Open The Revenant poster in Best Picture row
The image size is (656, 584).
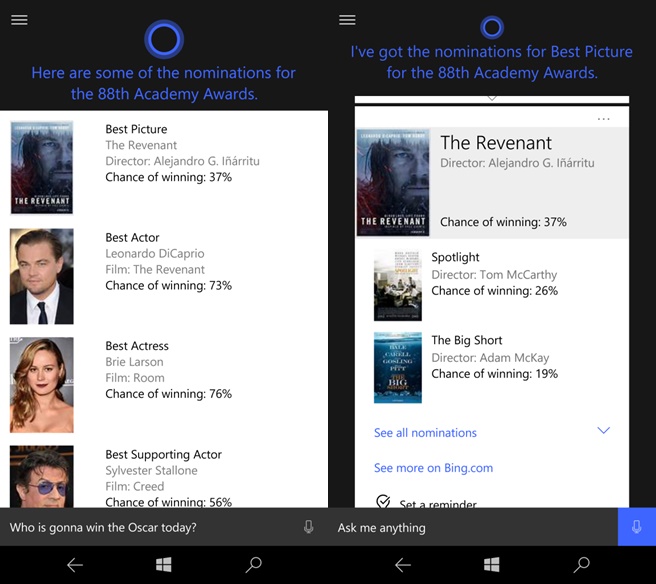click(x=41, y=167)
